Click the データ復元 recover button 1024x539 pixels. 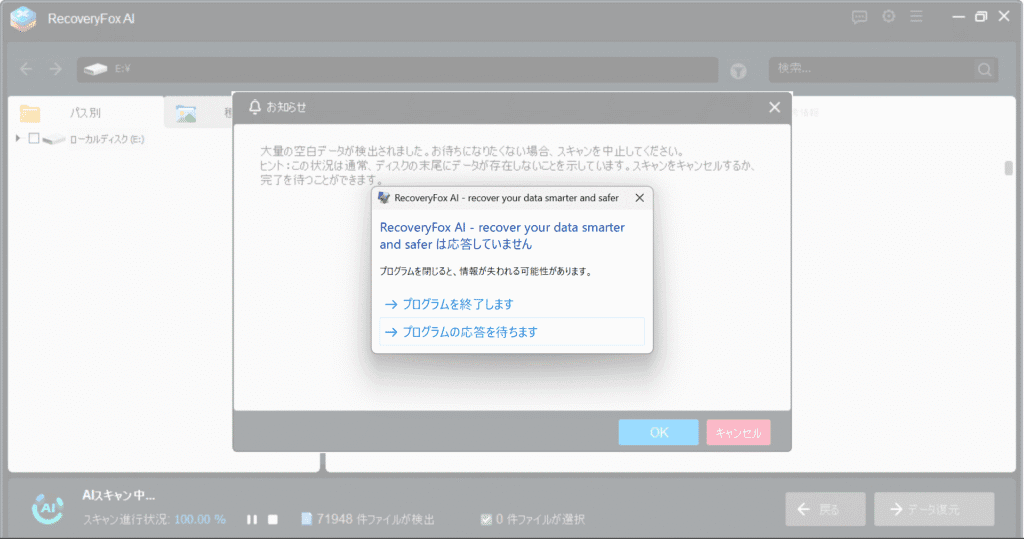pos(934,509)
